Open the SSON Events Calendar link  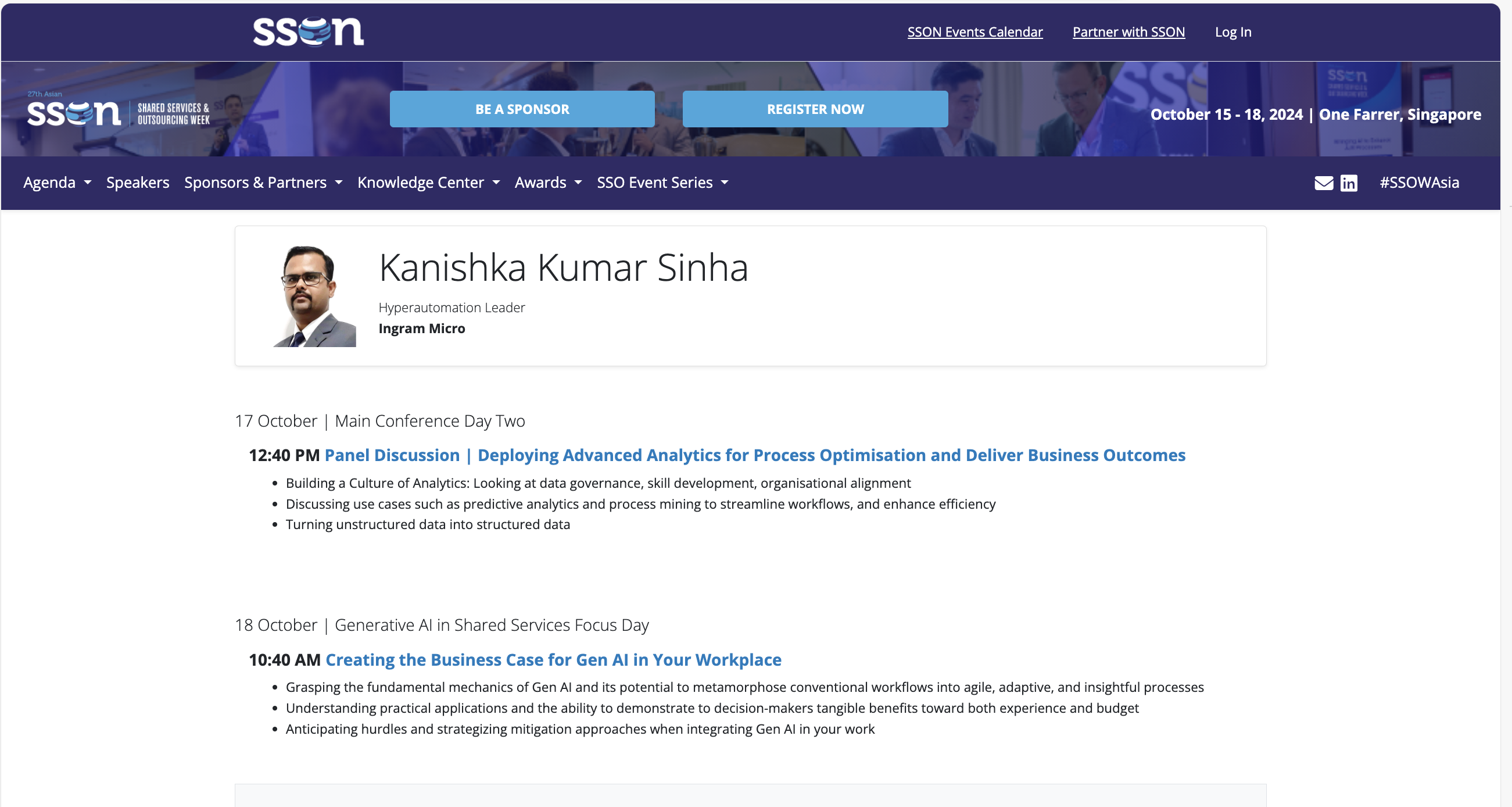[975, 32]
